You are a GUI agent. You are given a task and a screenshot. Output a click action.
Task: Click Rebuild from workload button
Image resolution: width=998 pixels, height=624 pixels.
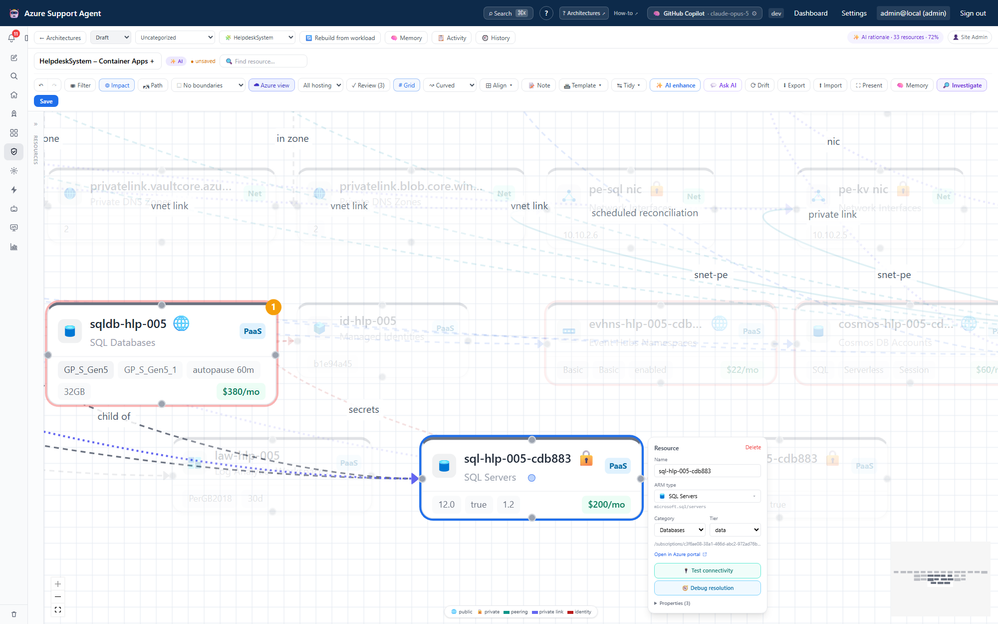[x=340, y=38]
